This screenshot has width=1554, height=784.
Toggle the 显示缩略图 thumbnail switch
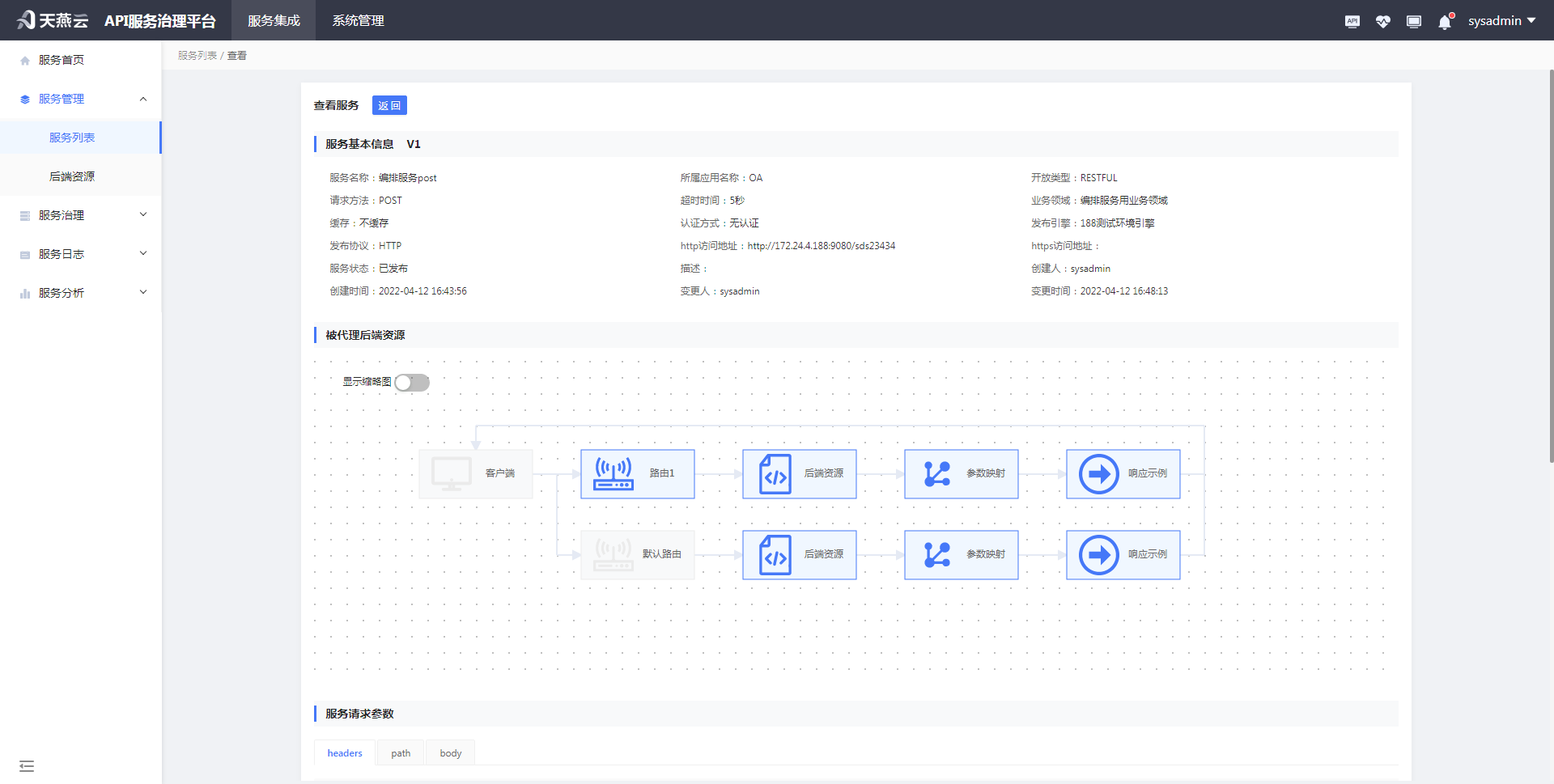coord(412,382)
